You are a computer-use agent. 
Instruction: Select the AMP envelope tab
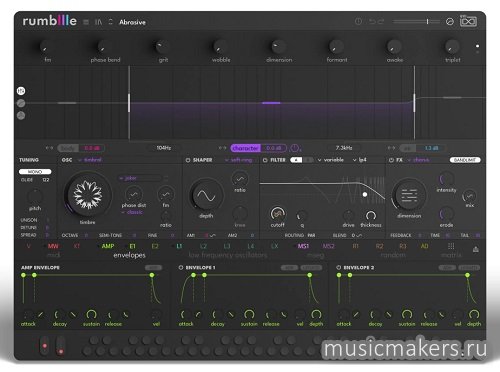[x=108, y=246]
